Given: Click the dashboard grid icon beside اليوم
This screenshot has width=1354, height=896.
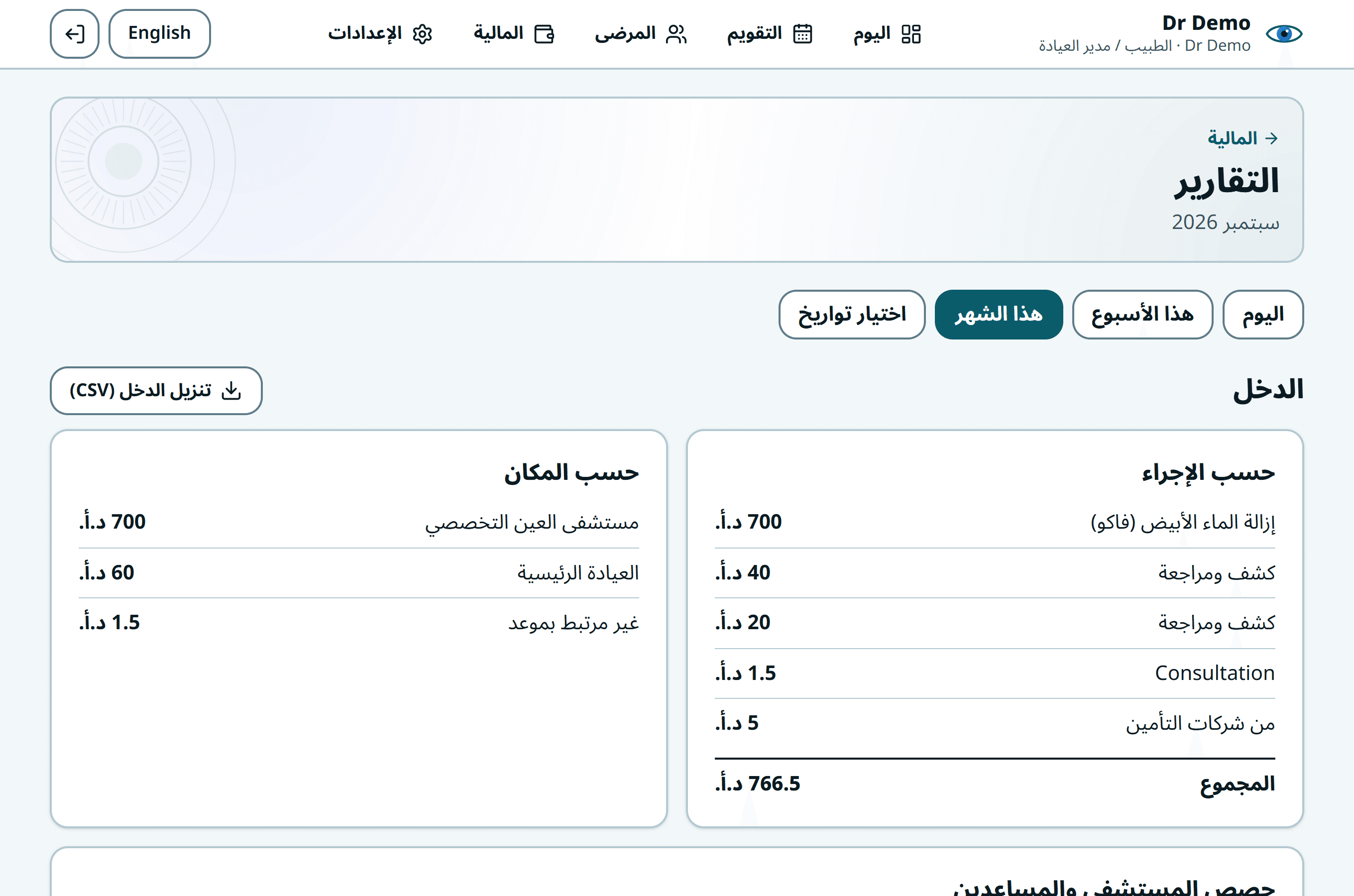Looking at the screenshot, I should coord(910,34).
